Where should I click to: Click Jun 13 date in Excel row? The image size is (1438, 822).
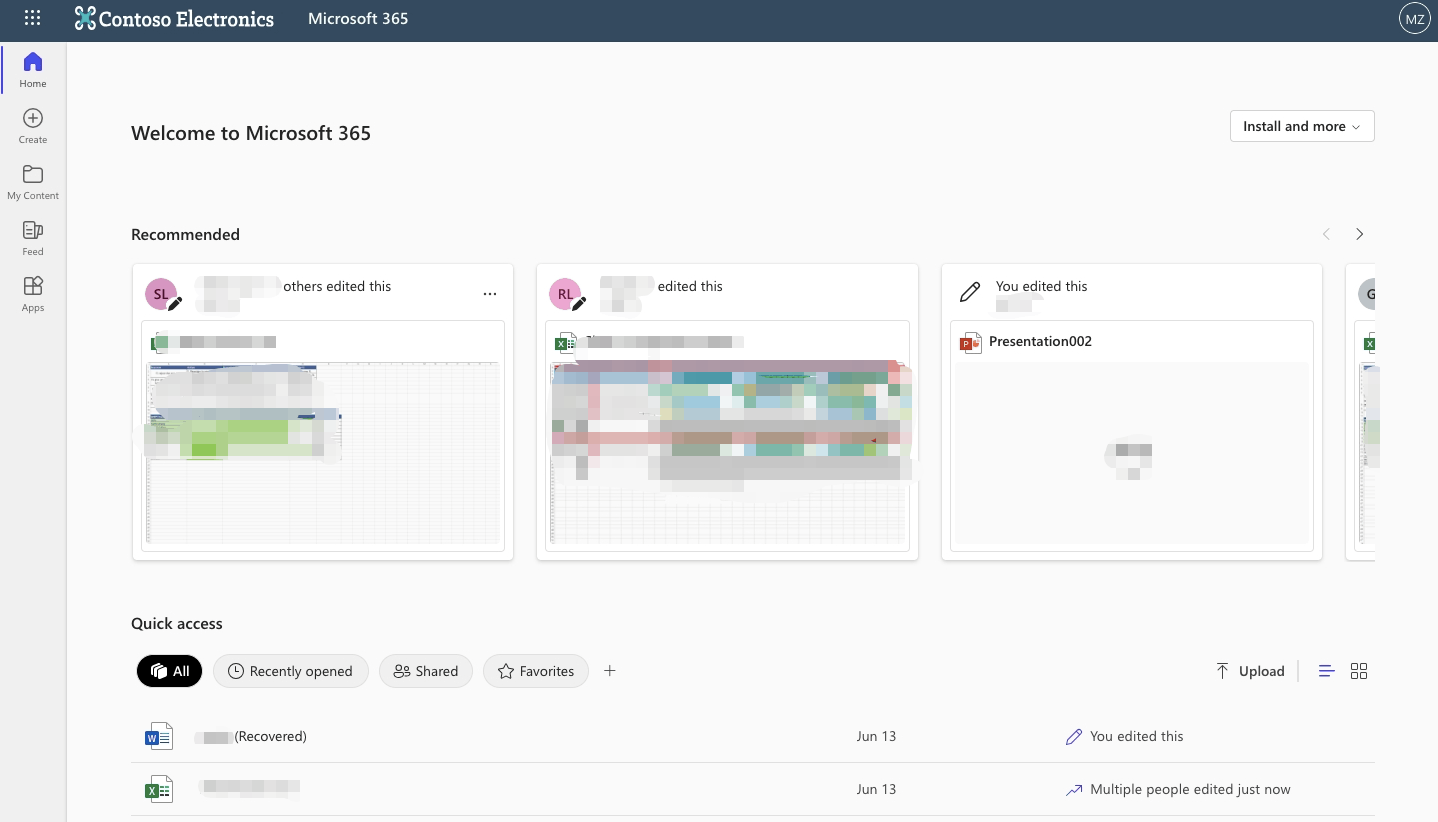coord(876,789)
